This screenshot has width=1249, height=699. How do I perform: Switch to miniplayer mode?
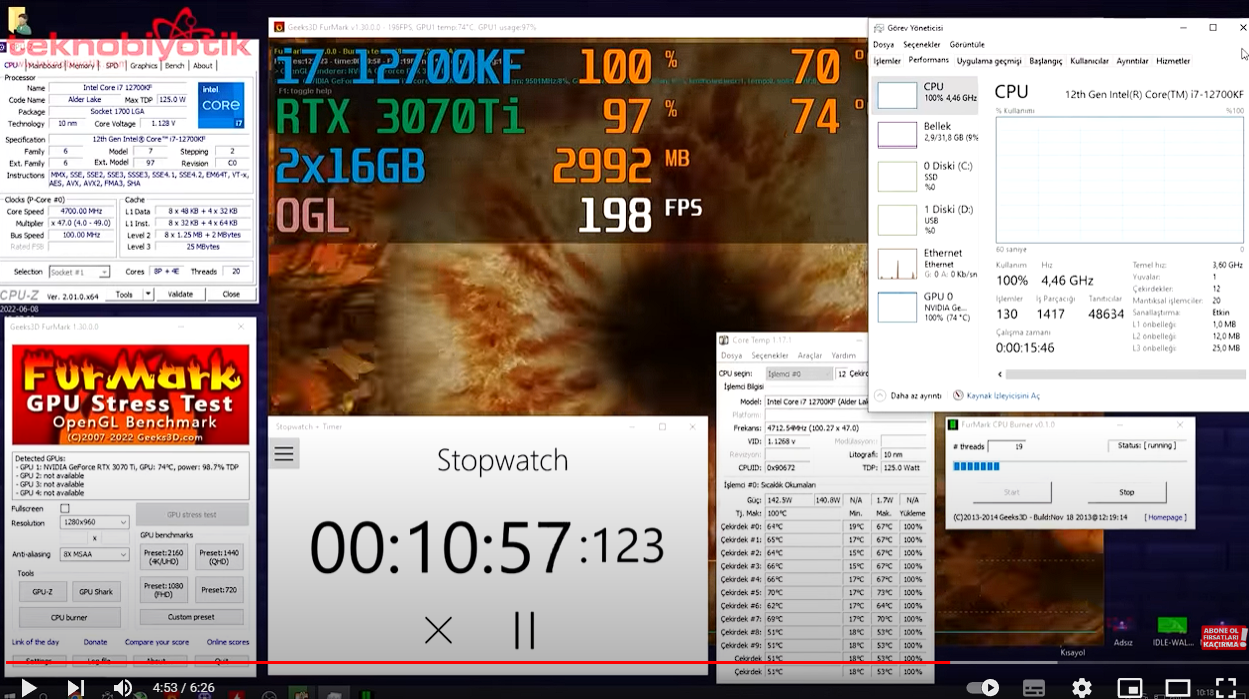coord(1130,687)
